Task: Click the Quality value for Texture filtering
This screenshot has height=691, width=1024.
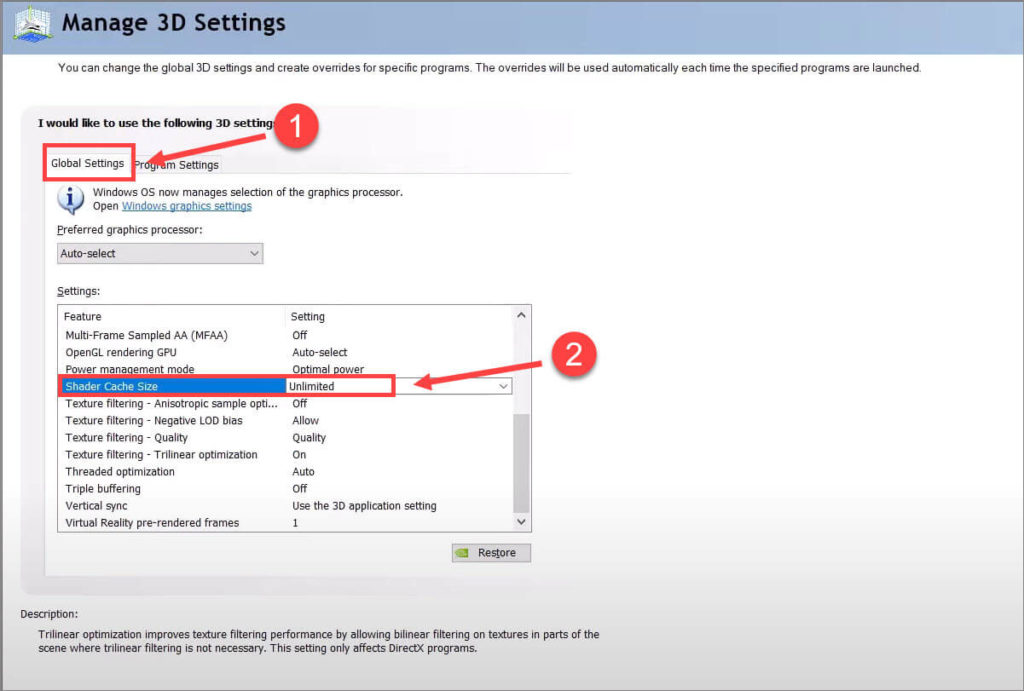Action: tap(310, 438)
